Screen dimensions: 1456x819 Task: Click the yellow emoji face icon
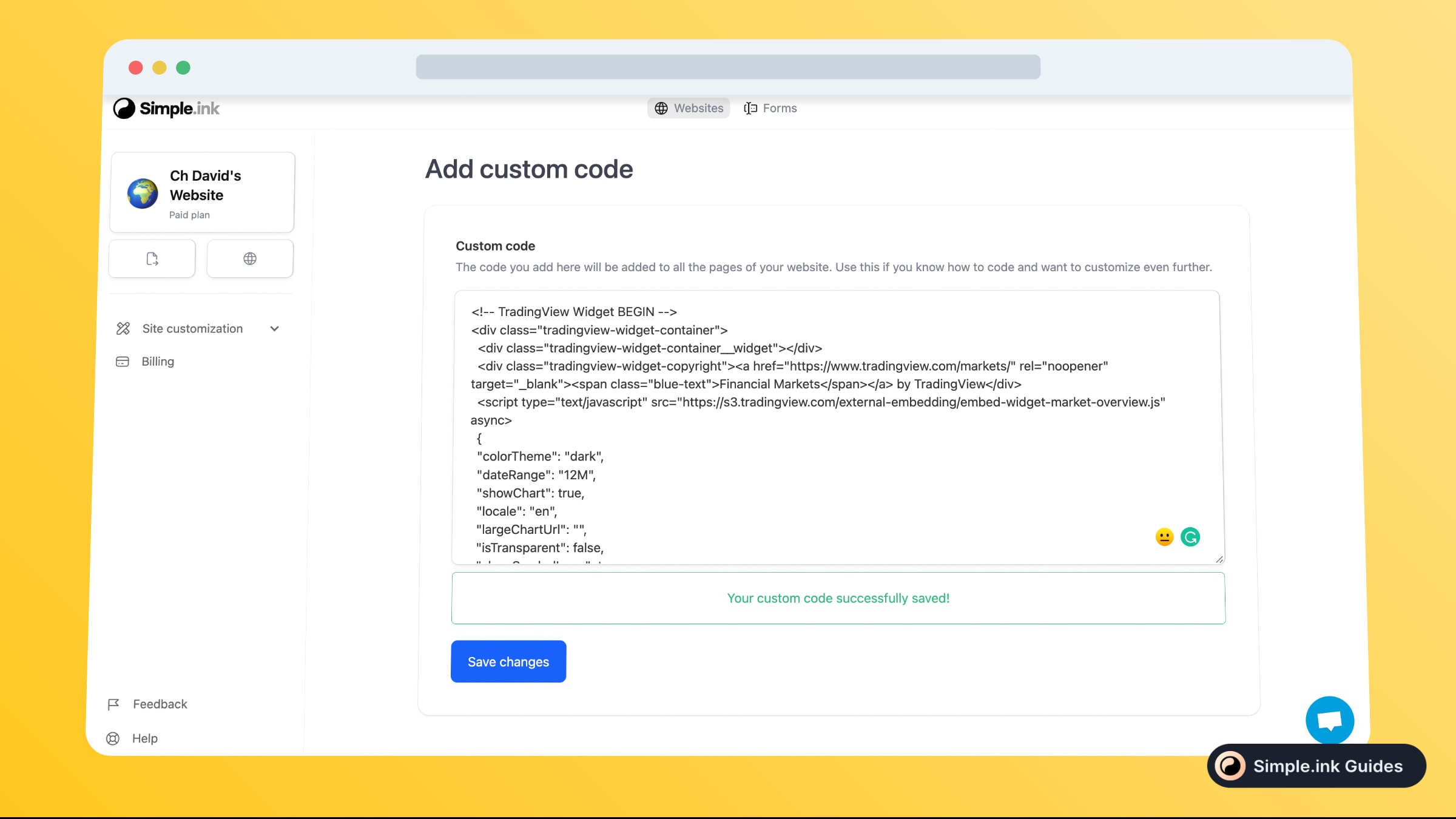click(1164, 537)
